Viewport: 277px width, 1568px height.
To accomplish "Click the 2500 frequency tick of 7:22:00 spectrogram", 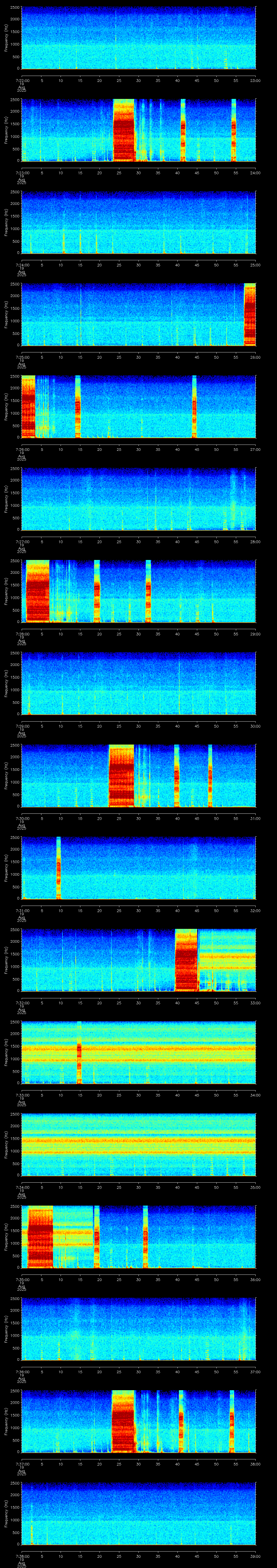I will tap(15, 8).
